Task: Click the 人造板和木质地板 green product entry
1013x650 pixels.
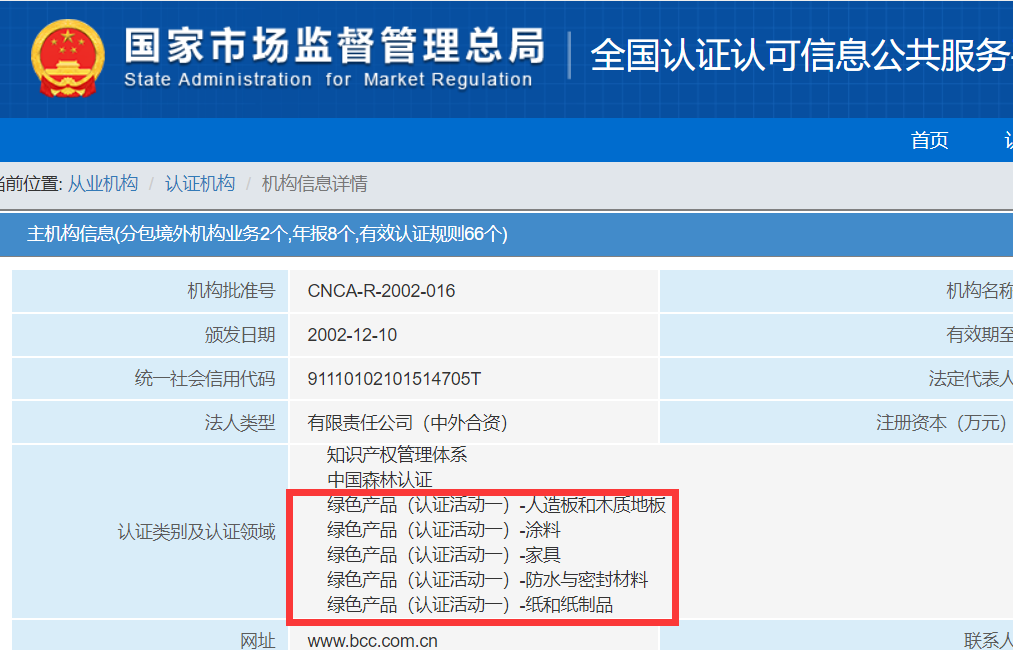Action: tap(496, 505)
